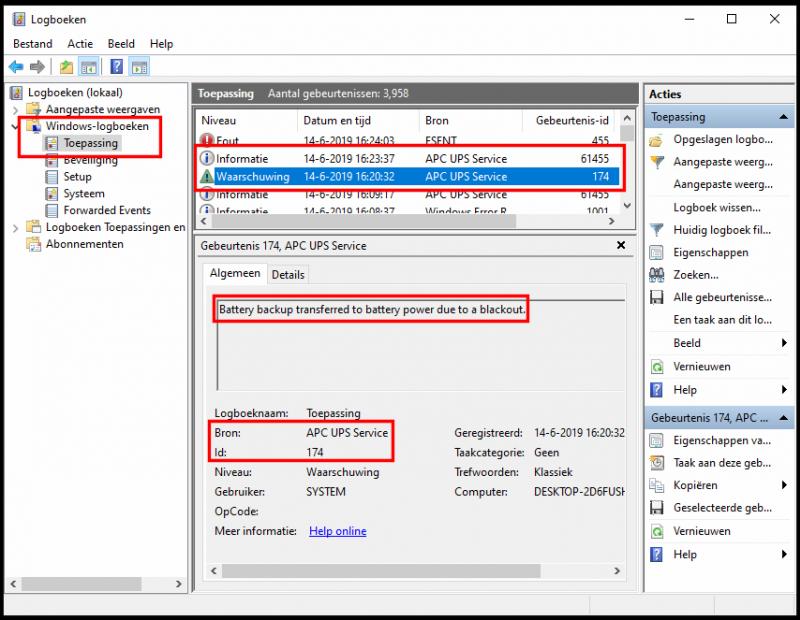
Task: Click the folder-up icon in the toolbar
Action: 66,67
